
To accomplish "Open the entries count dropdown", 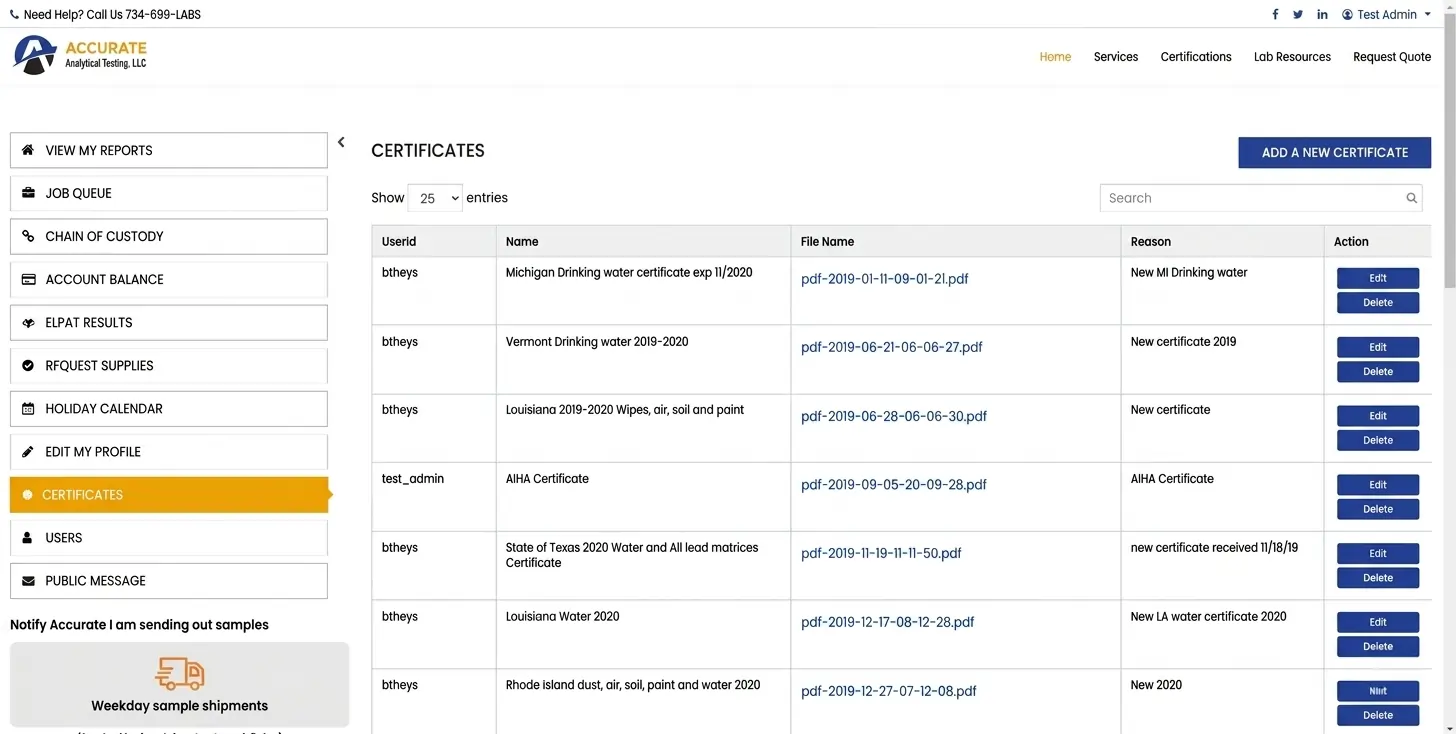I will [435, 198].
